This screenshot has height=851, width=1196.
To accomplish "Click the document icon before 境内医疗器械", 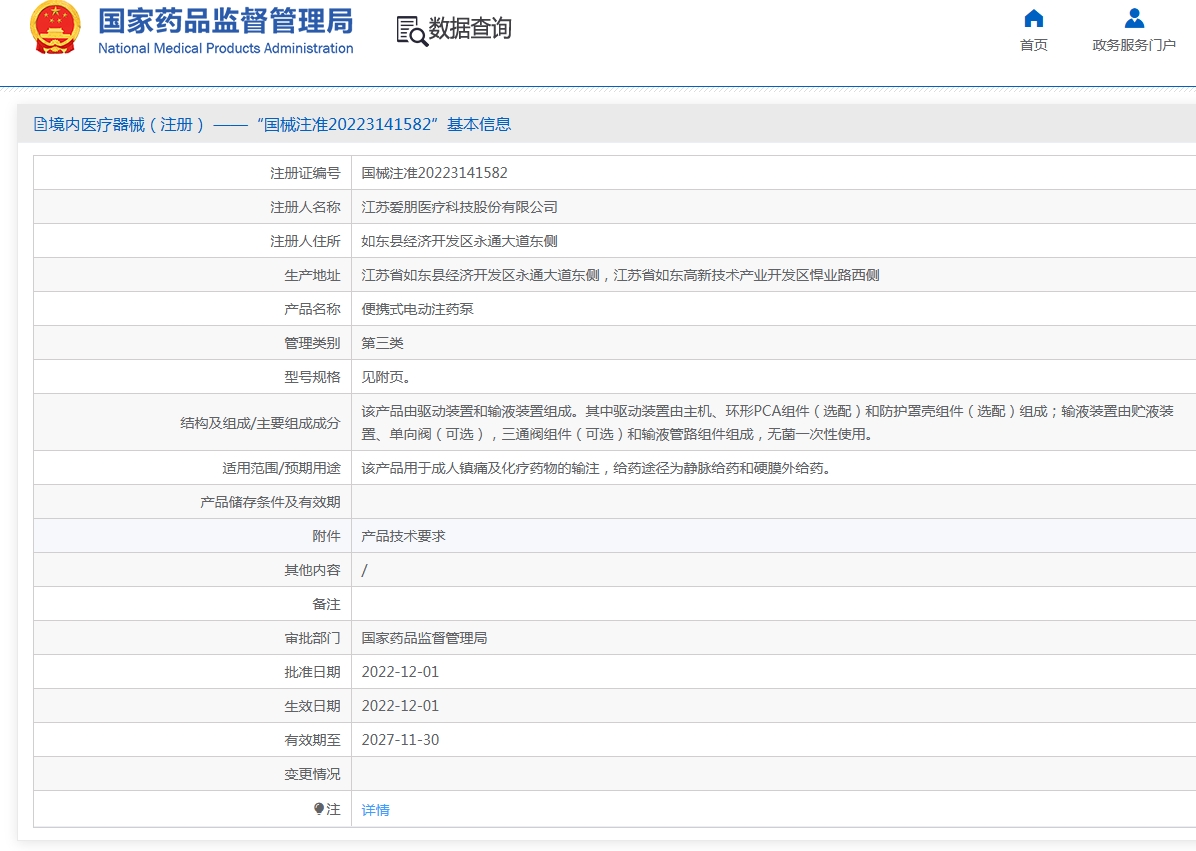I will click(x=40, y=124).
